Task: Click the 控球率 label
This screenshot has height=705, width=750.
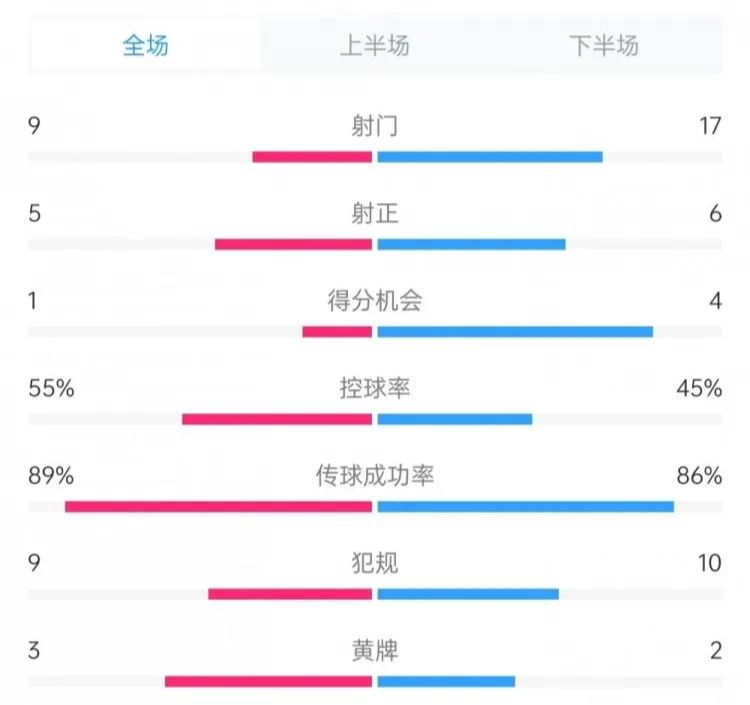Action: pyautogui.click(x=375, y=388)
